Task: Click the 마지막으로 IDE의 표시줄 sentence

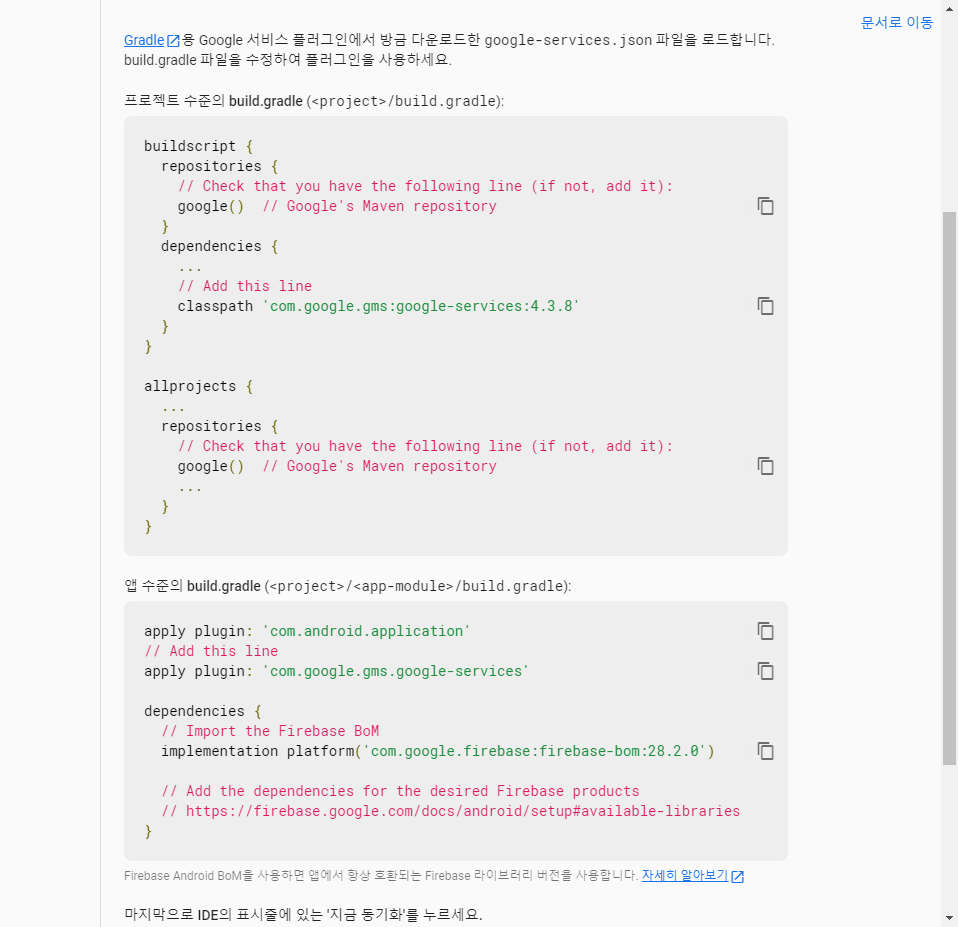Action: (x=303, y=914)
